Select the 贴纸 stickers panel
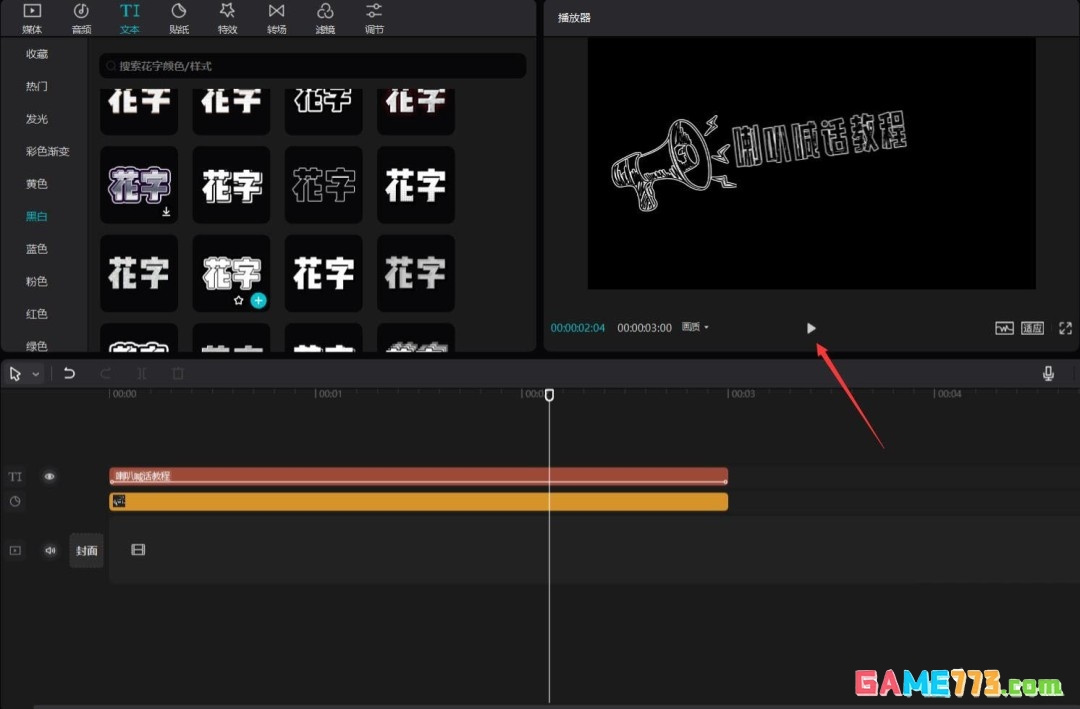Screen dimensions: 1080x709 click(178, 18)
